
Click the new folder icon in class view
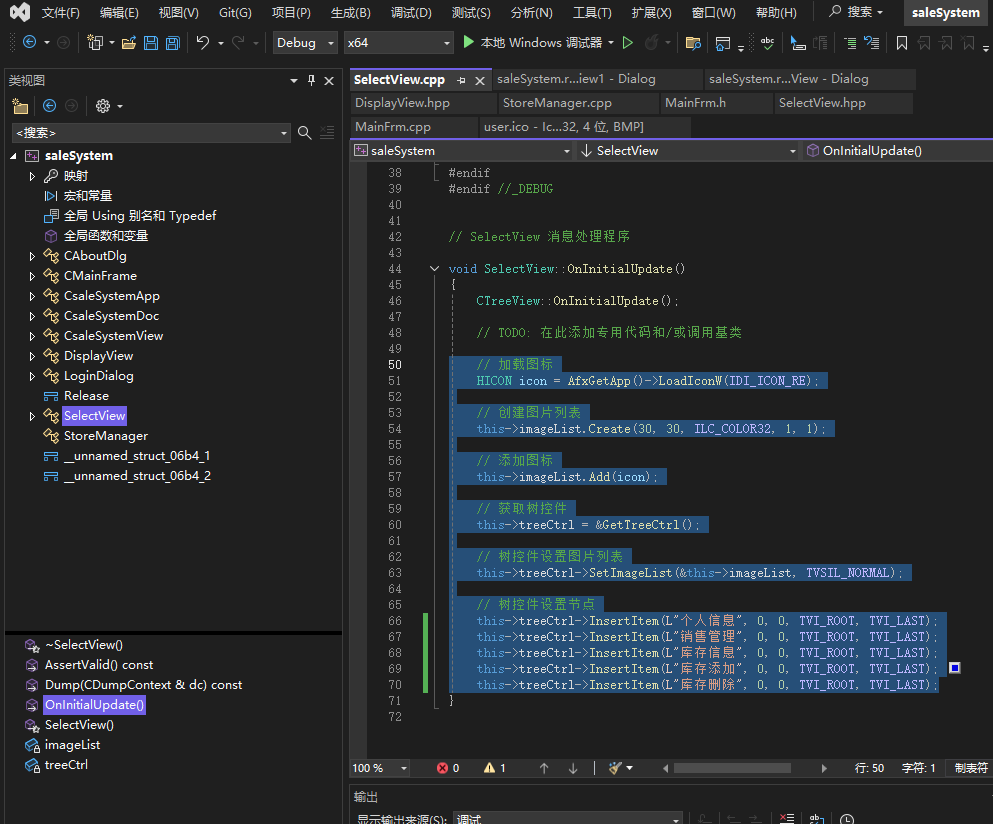tap(19, 106)
